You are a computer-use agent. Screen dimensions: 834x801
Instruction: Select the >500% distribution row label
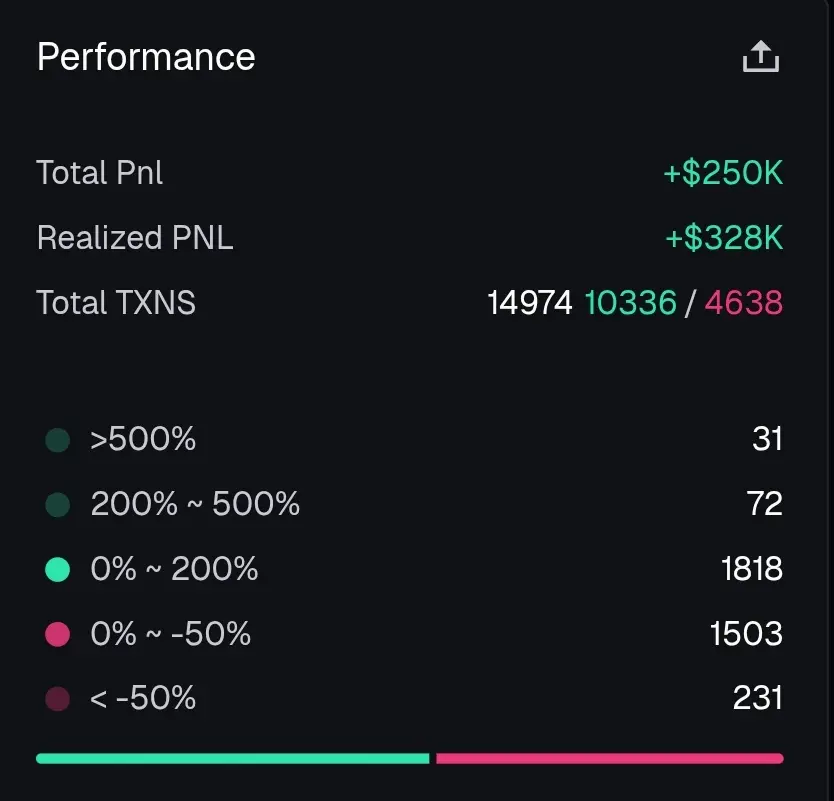tap(143, 440)
